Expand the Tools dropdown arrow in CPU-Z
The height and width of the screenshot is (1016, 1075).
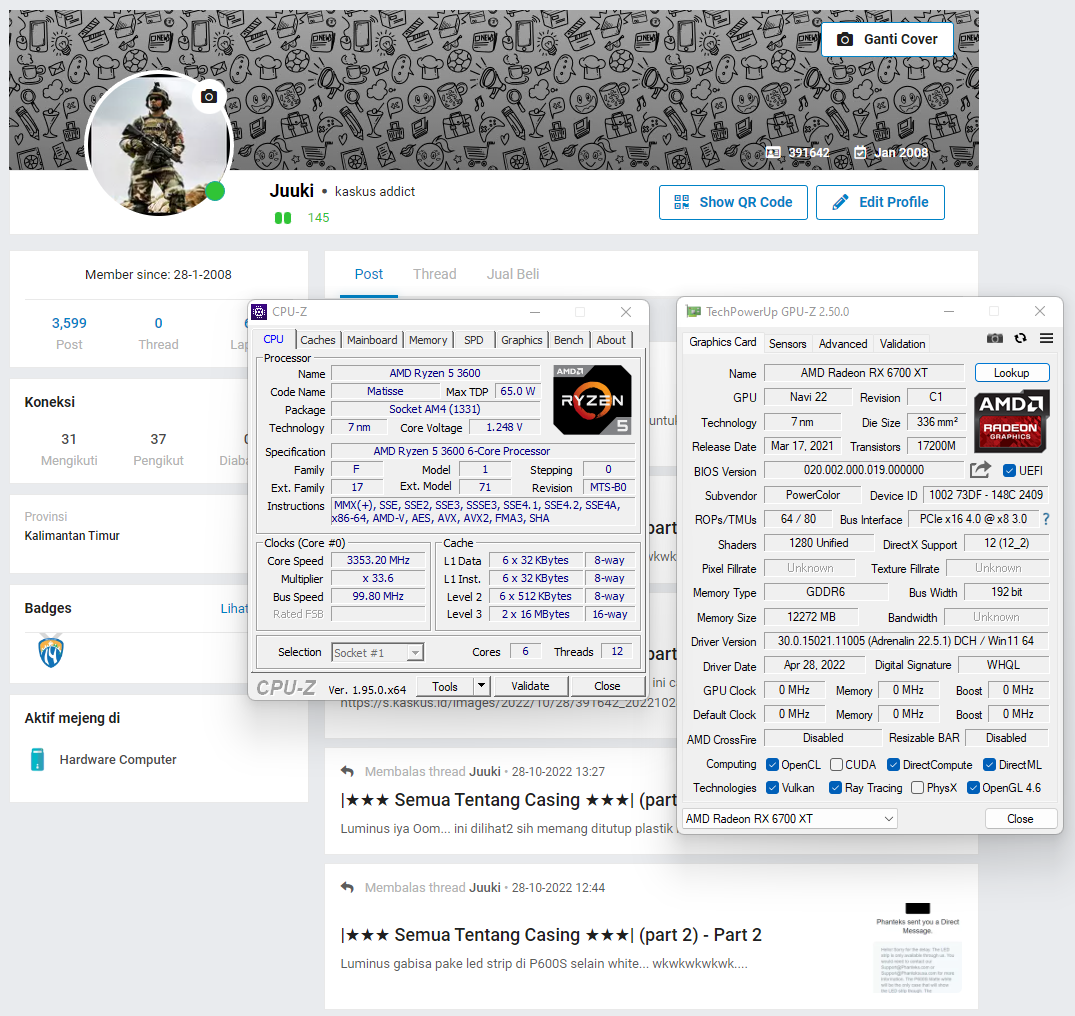tap(481, 686)
